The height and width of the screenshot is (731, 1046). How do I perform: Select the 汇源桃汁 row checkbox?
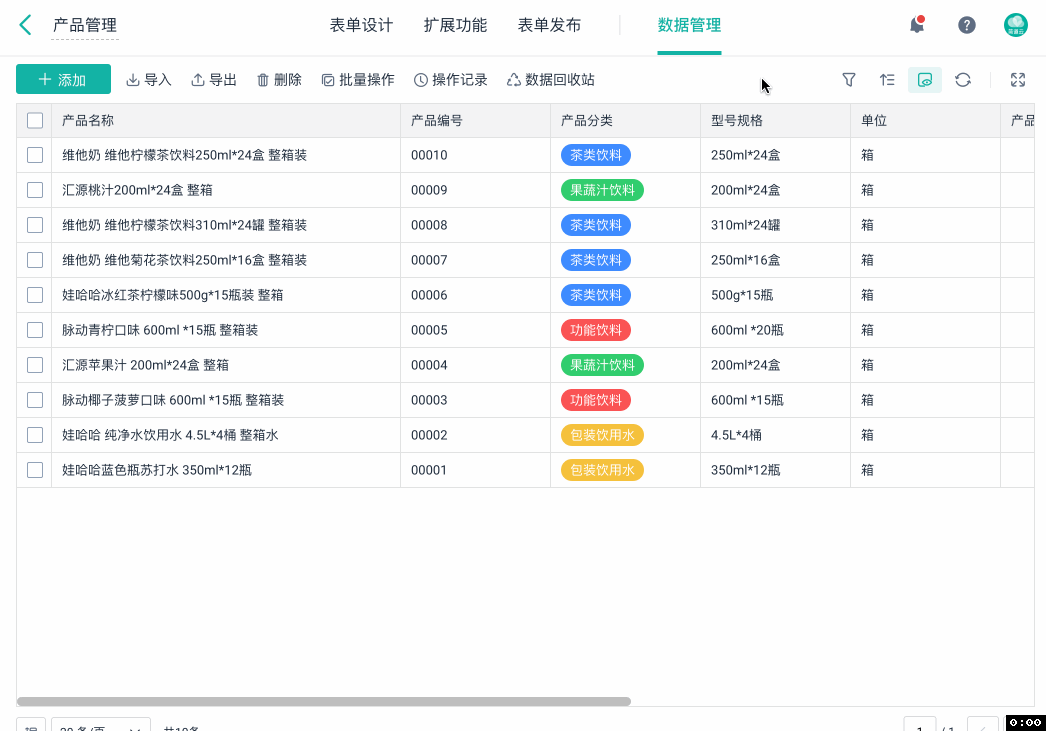pyautogui.click(x=35, y=190)
